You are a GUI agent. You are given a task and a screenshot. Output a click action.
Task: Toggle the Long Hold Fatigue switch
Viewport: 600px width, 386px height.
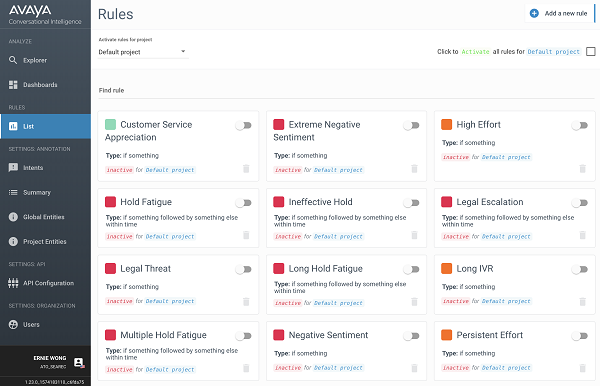click(412, 269)
